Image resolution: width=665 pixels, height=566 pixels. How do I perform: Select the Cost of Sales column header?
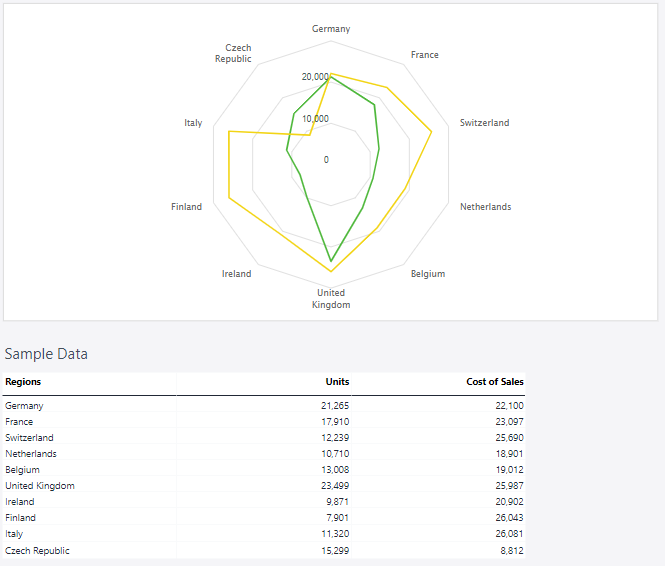pyautogui.click(x=494, y=381)
